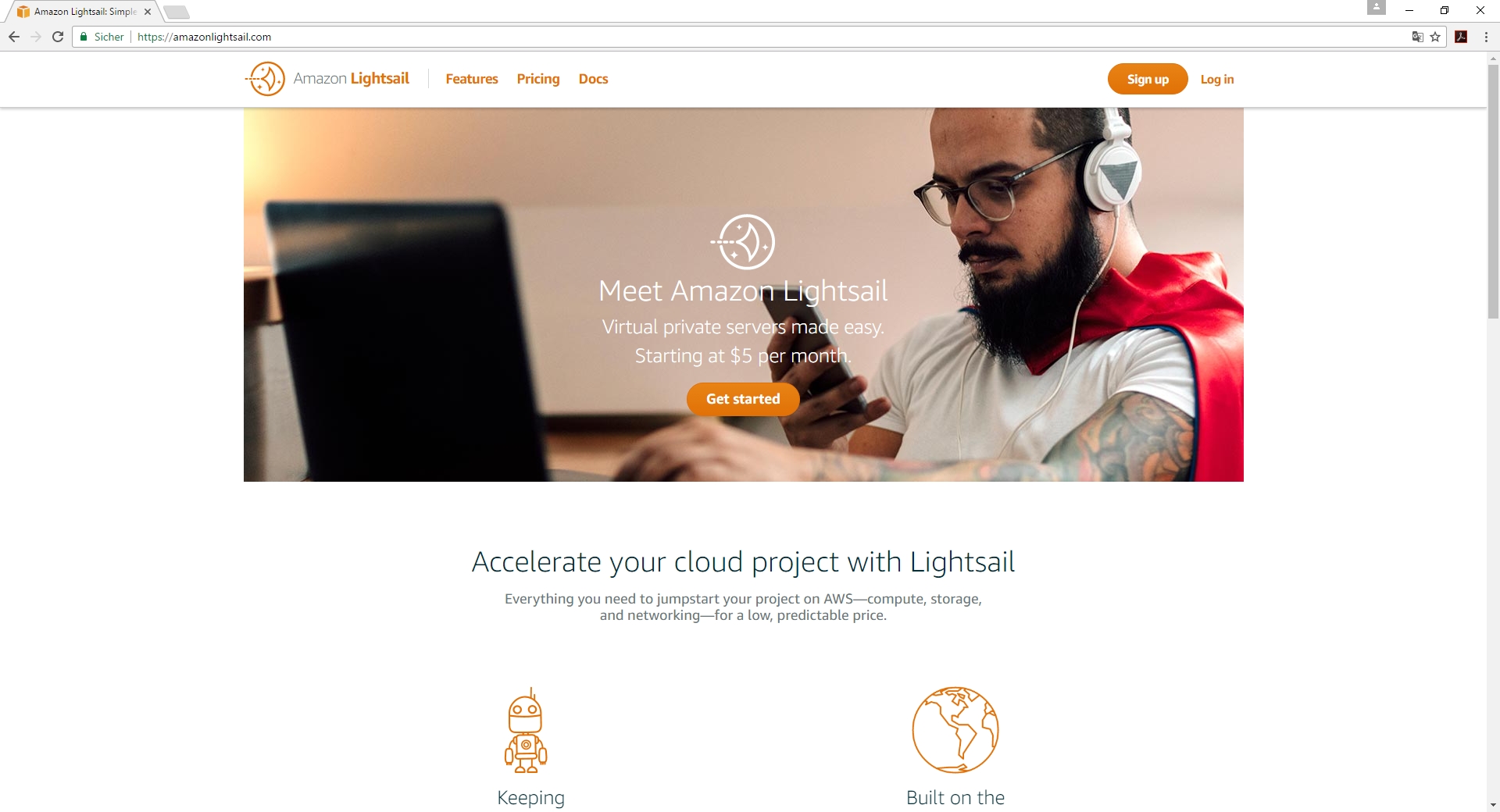Open the Features menu item
This screenshot has width=1500, height=812.
(x=472, y=79)
